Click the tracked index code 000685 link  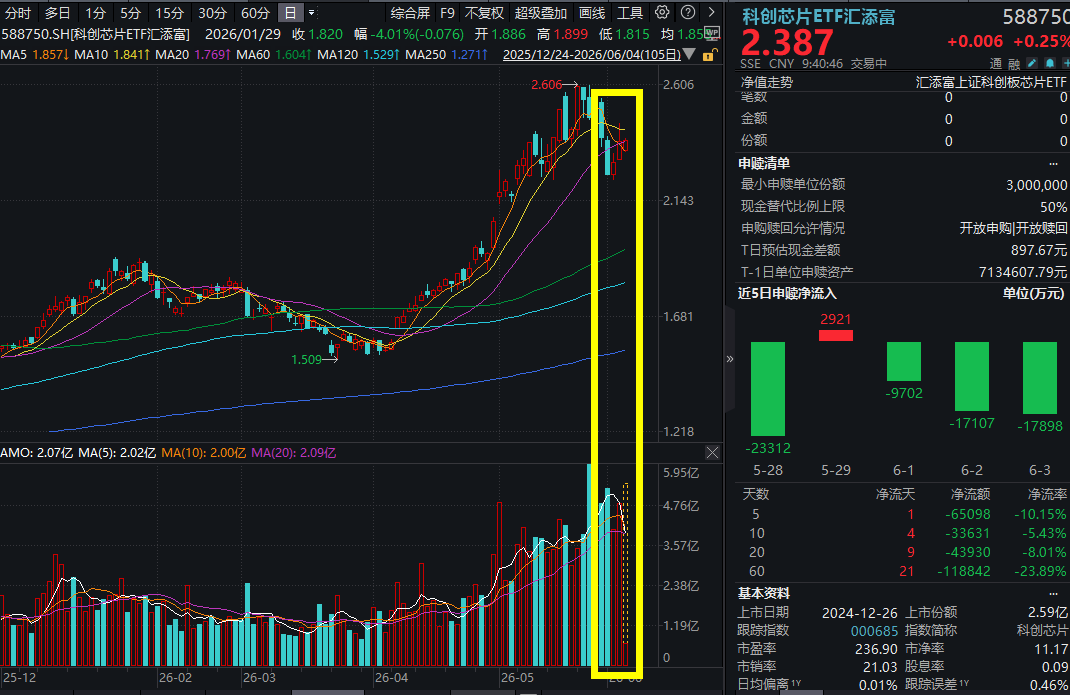coord(874,630)
